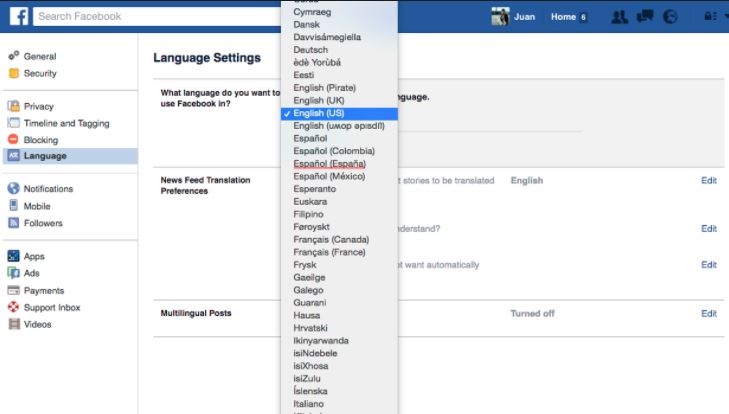Select Filipino from the list
The height and width of the screenshot is (414, 729).
(x=308, y=214)
